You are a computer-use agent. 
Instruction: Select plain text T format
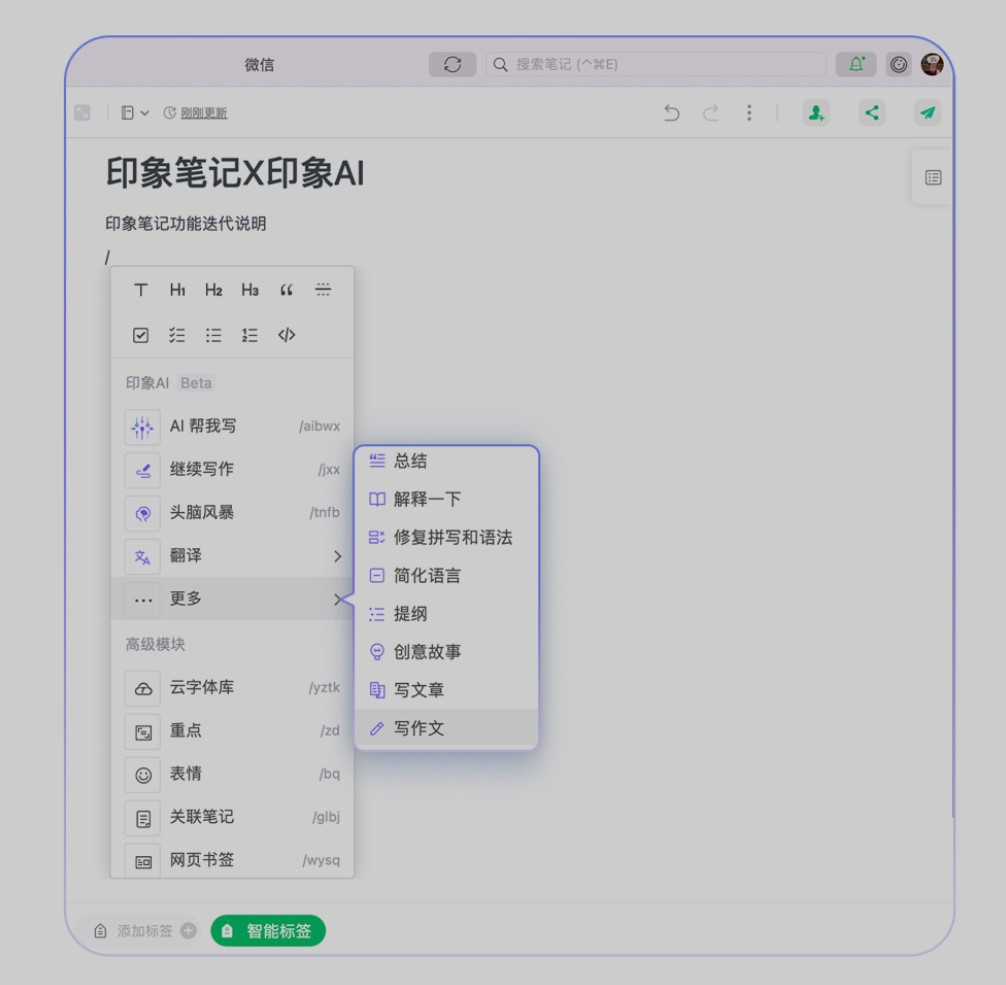coord(141,290)
